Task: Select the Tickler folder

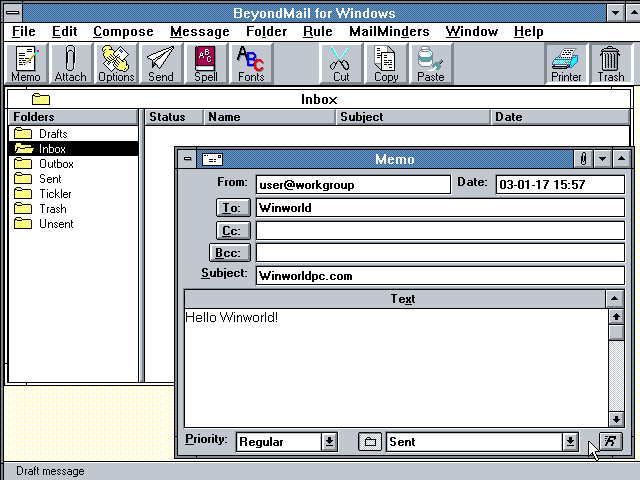Action: click(73, 194)
